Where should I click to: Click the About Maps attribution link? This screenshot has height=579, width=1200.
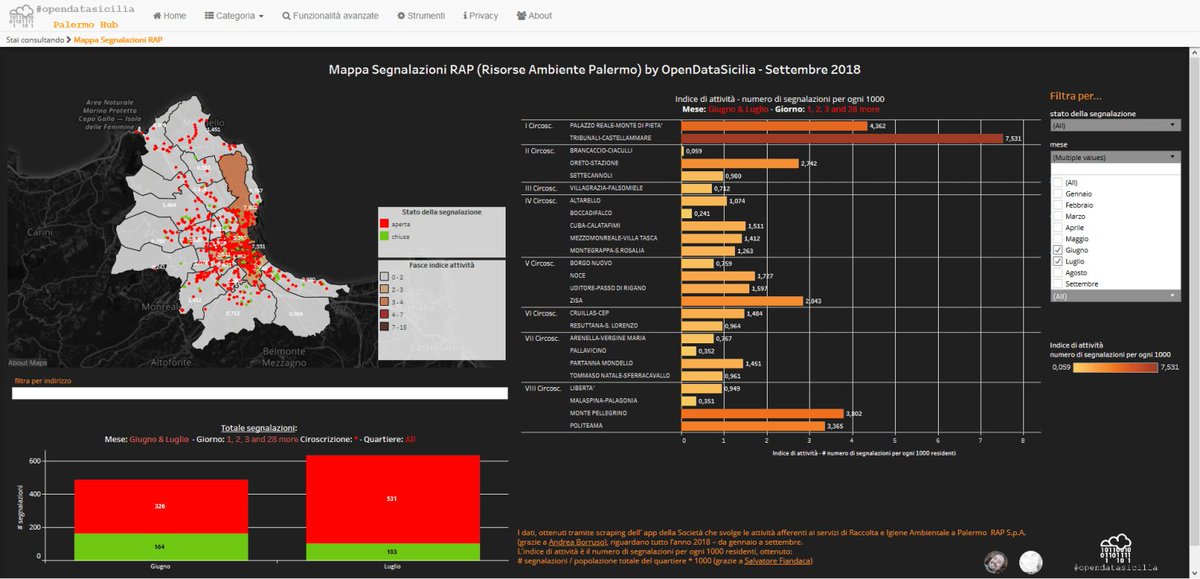click(28, 362)
